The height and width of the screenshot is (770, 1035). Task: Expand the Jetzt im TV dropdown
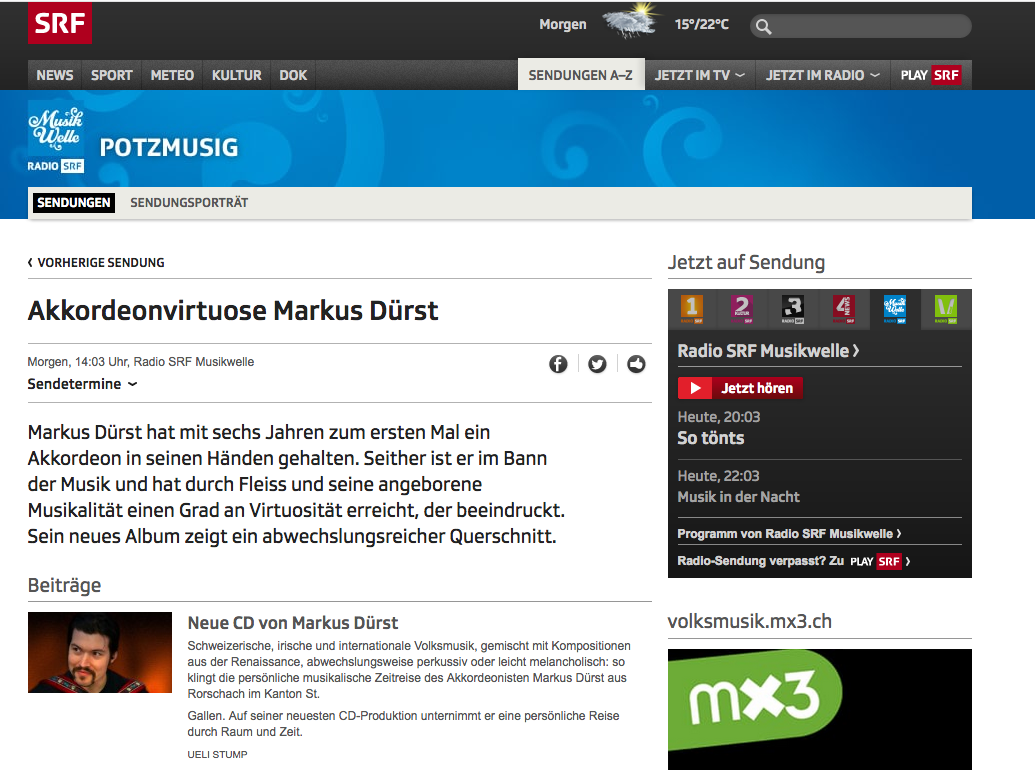click(700, 75)
